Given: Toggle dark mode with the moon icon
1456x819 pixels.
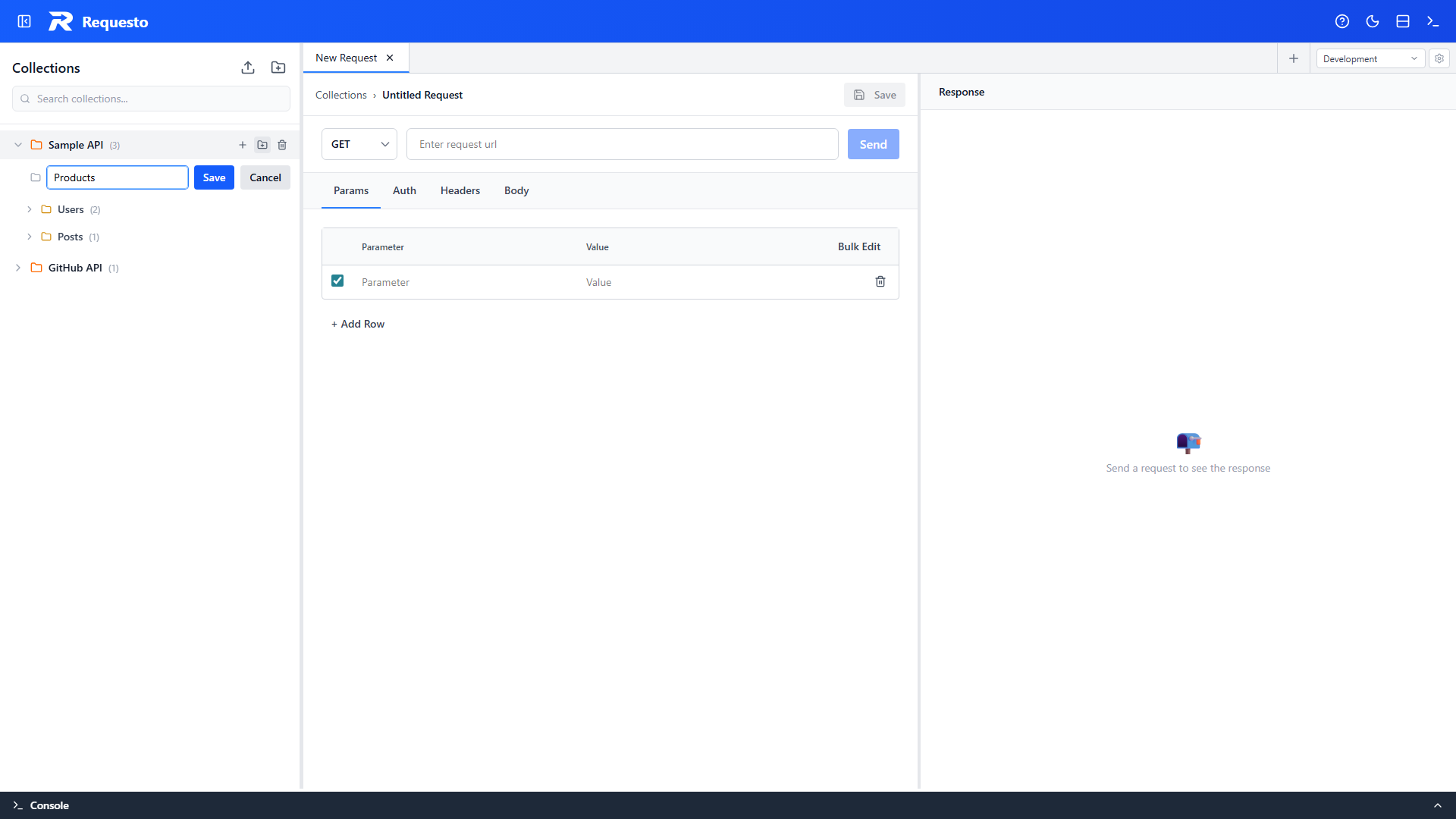Looking at the screenshot, I should (x=1373, y=21).
